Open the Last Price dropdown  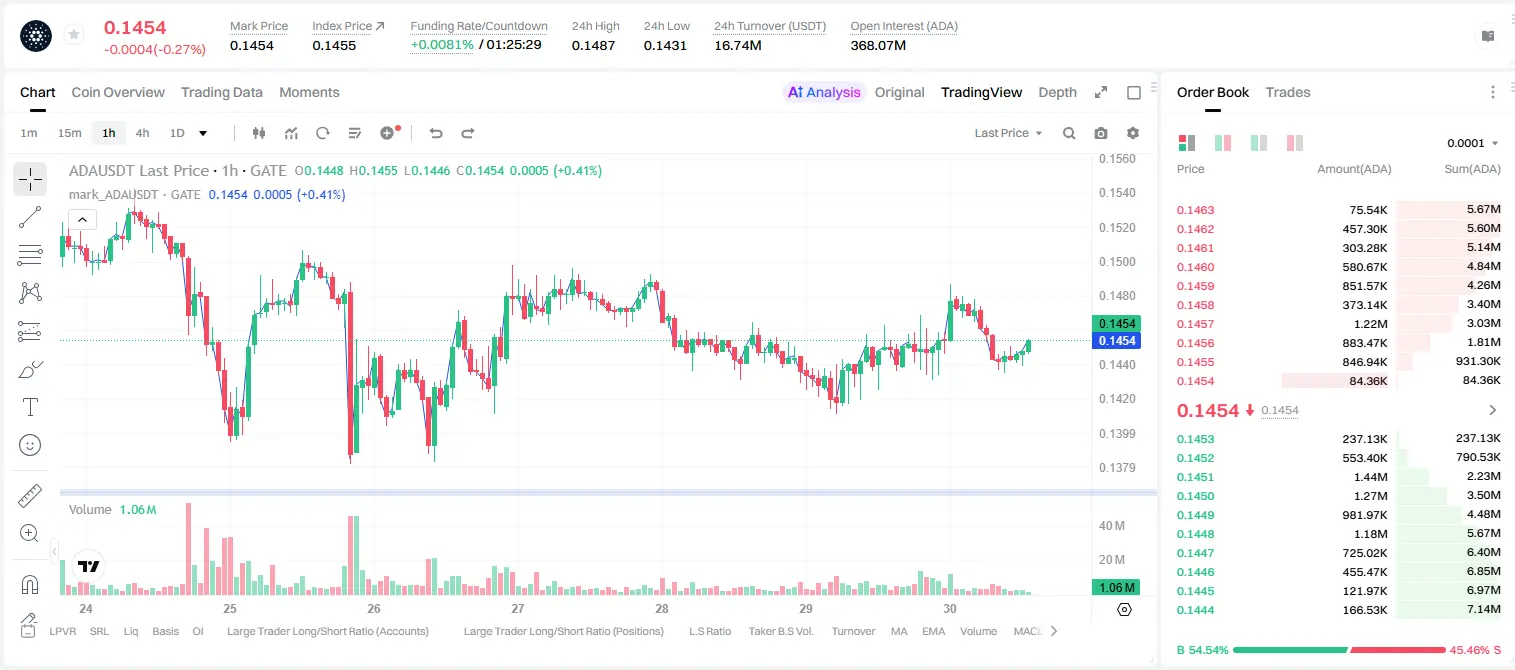(x=1008, y=133)
